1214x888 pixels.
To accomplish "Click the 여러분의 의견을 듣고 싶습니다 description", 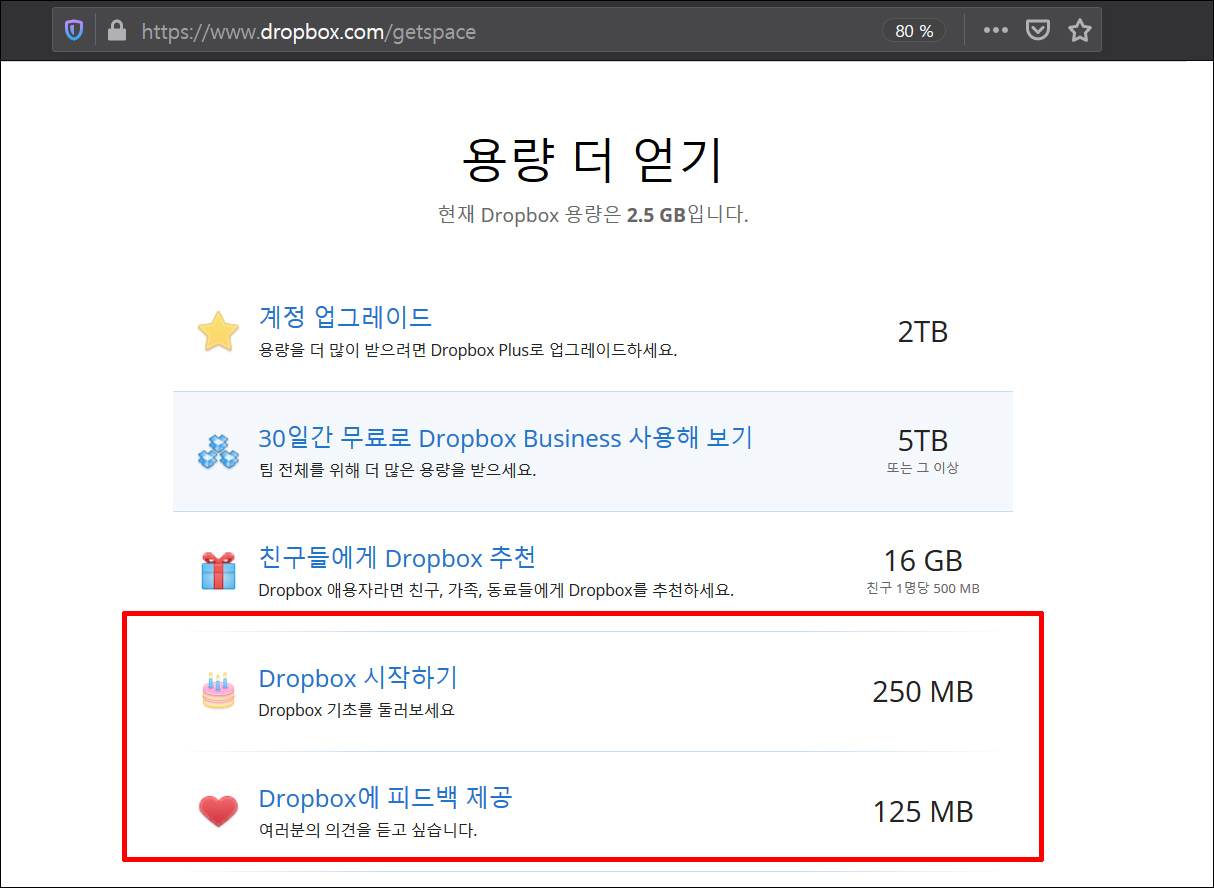I will click(368, 830).
